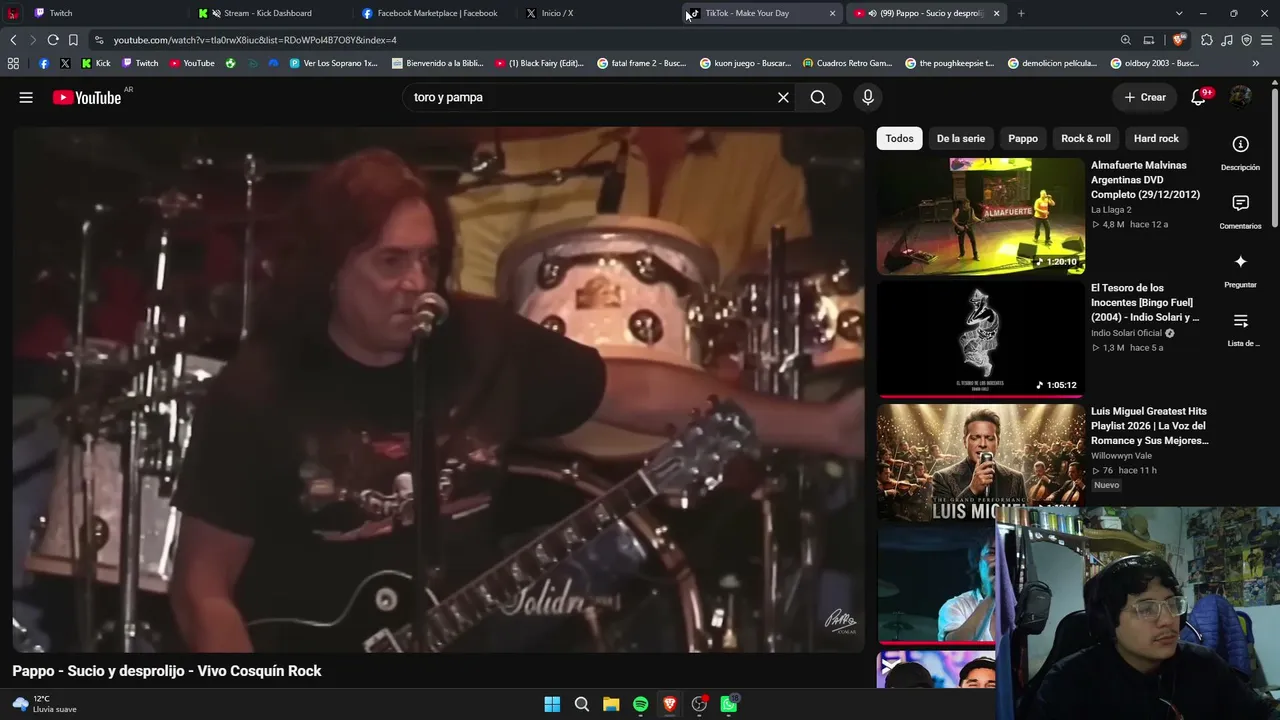Bookmark this page in the browser

(x=73, y=40)
